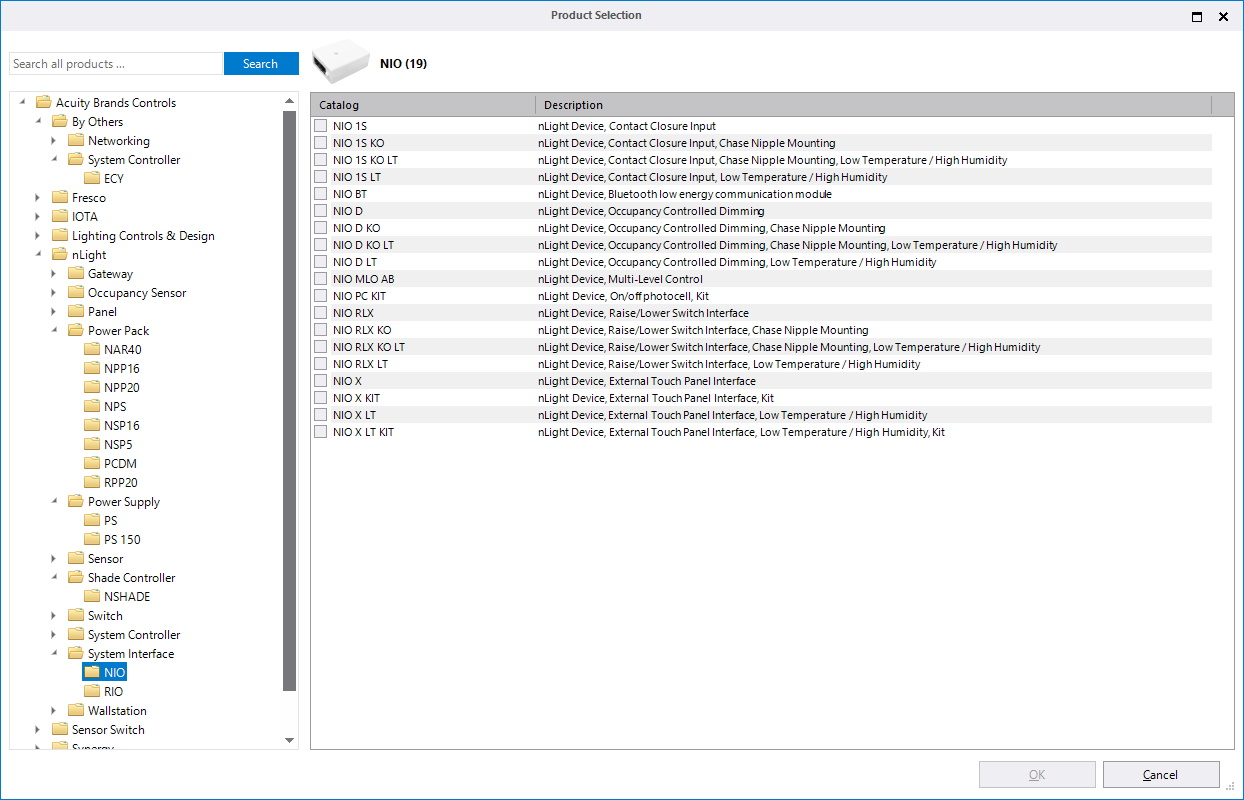
Task: Click the Acuity Brands Controls folder icon
Action: click(x=44, y=103)
